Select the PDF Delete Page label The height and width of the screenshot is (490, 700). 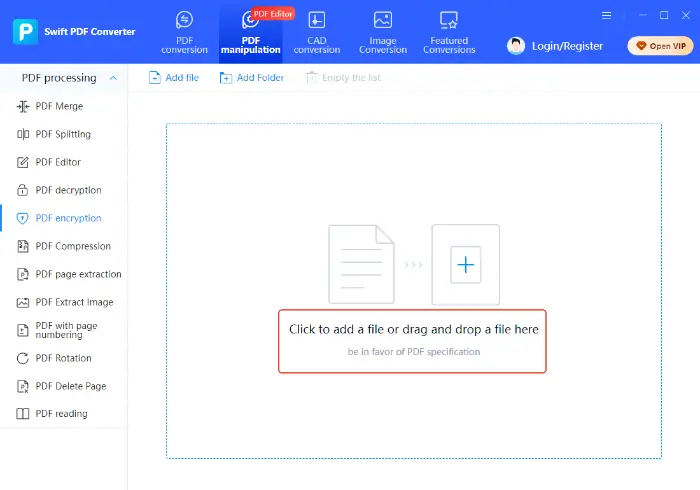[71, 386]
